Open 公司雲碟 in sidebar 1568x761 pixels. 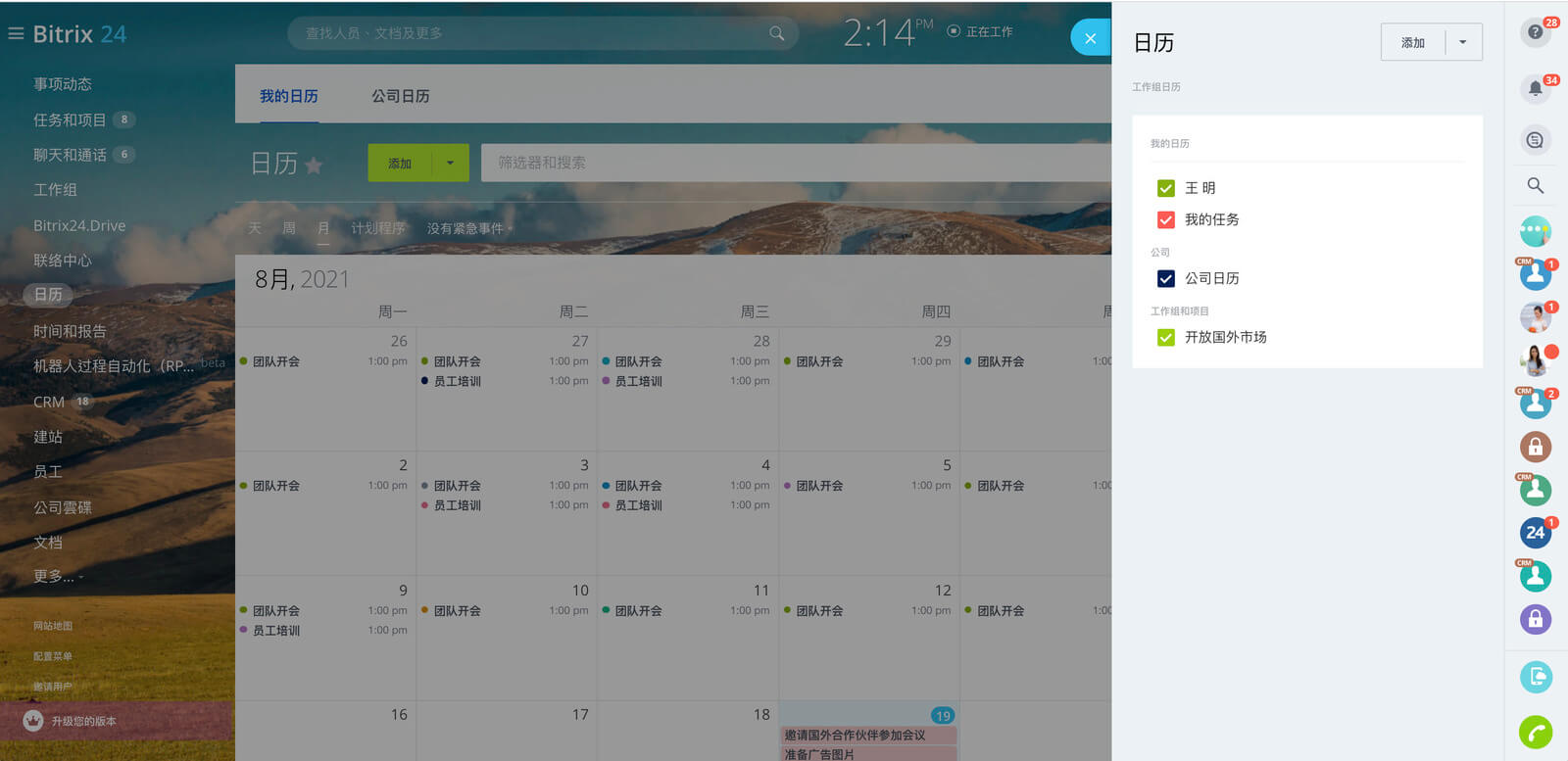pos(63,507)
